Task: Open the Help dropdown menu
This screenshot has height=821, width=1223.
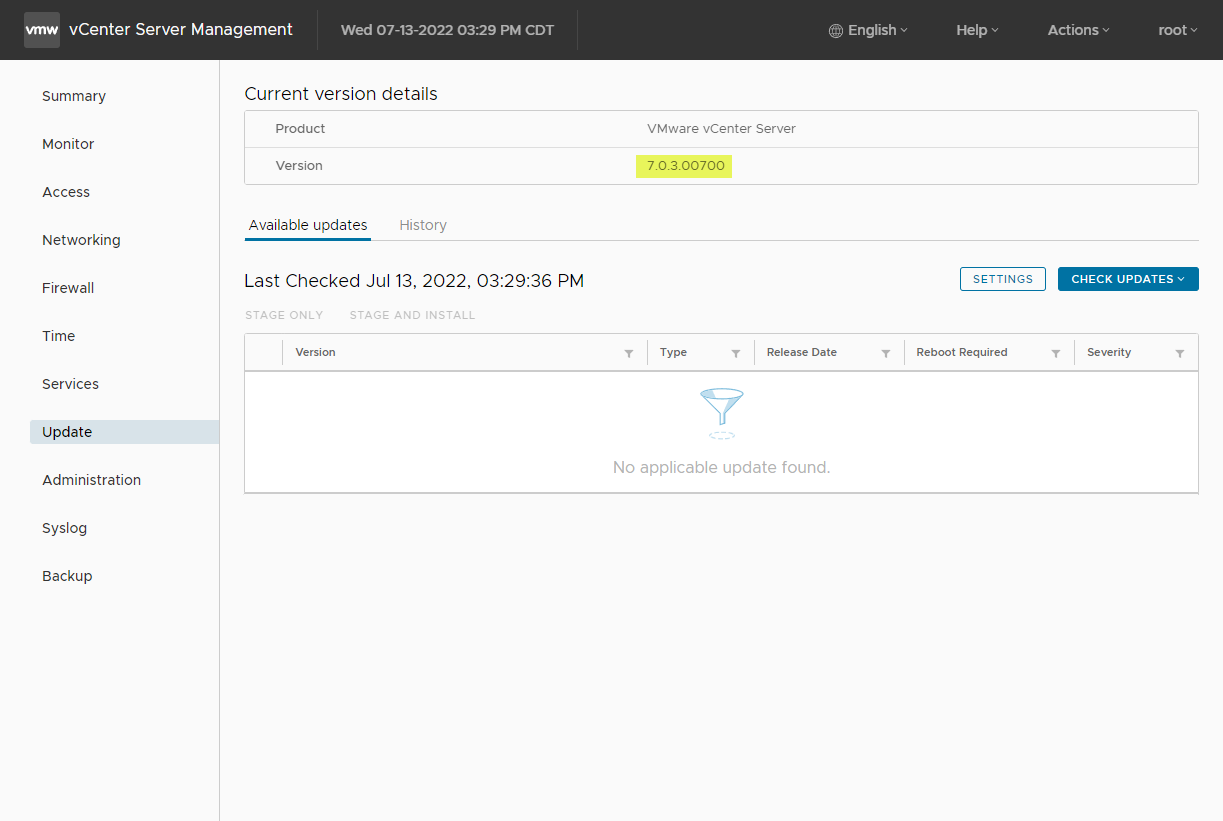Action: [977, 30]
